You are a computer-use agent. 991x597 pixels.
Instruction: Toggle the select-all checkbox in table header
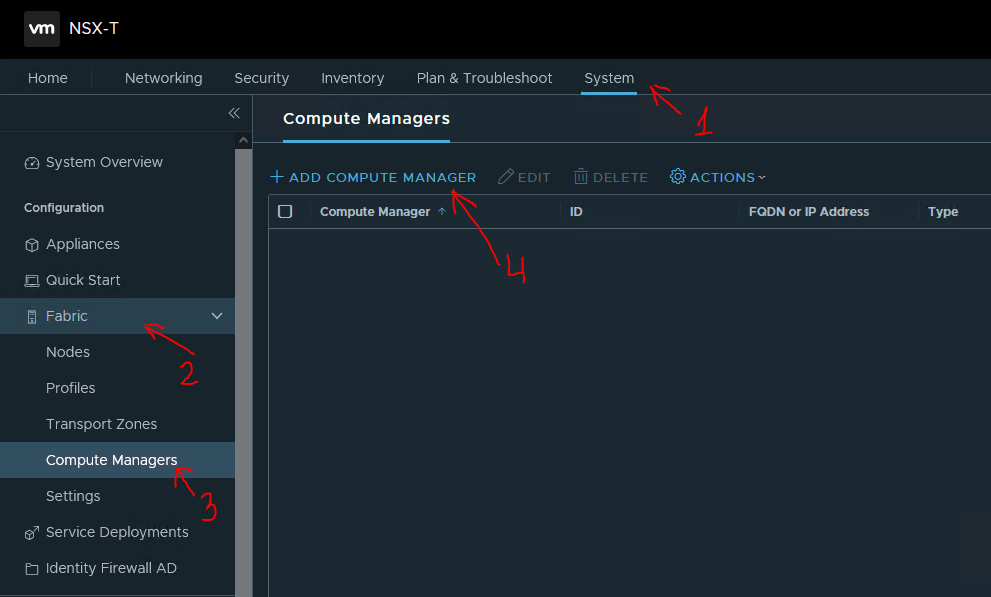tap(285, 211)
